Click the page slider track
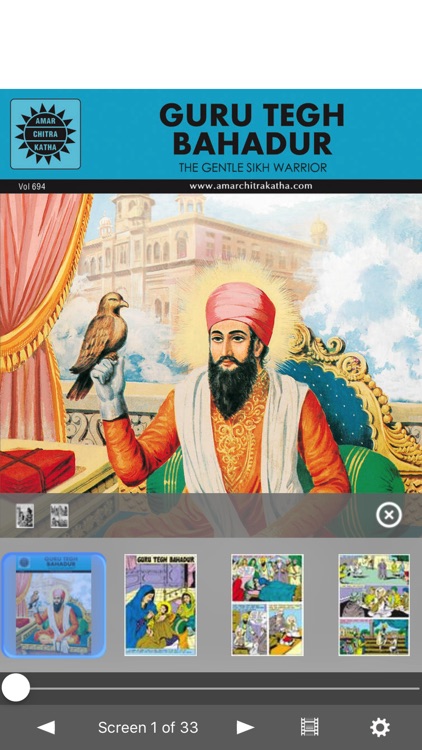 coord(211,688)
